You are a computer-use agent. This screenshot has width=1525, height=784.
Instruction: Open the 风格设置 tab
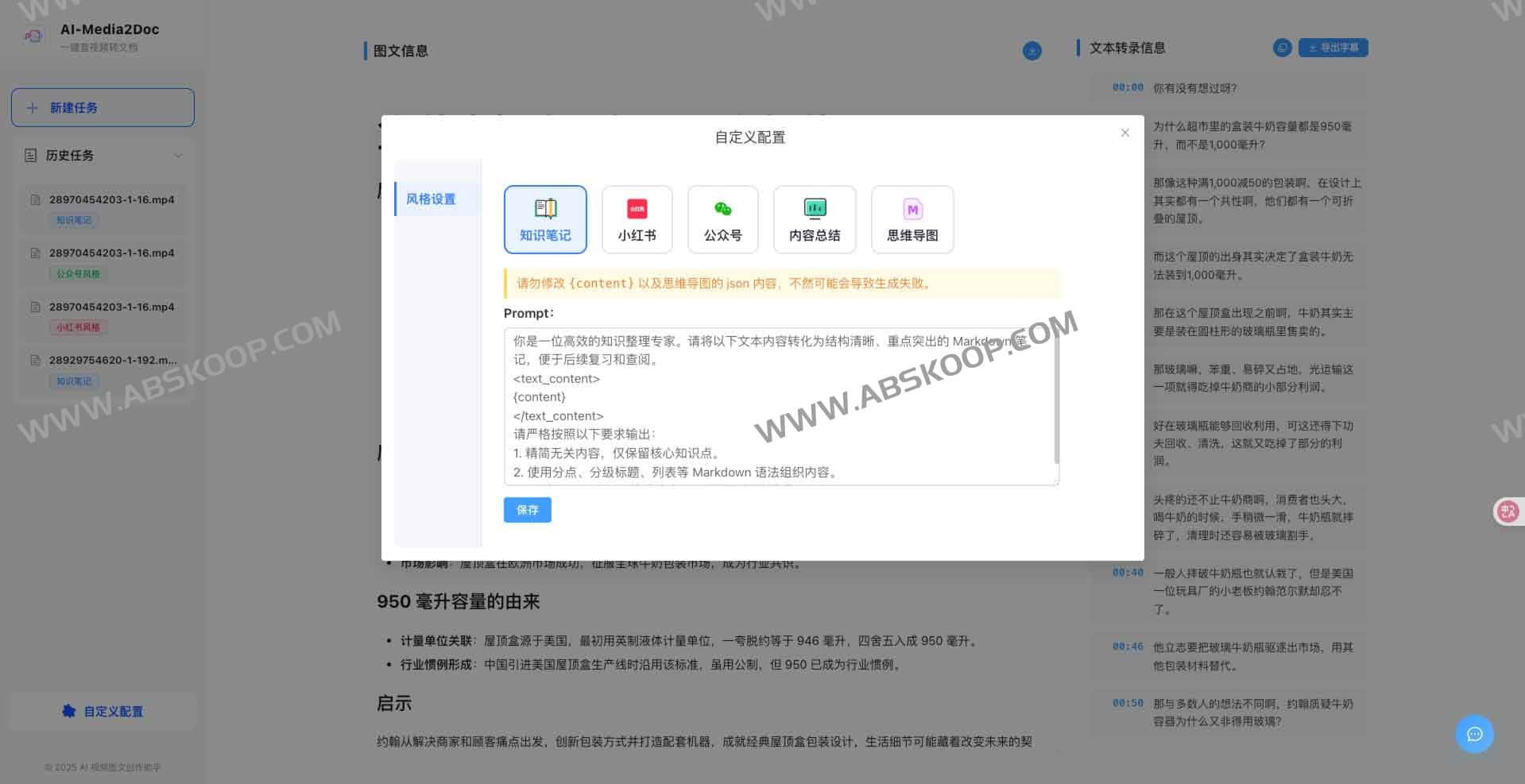tap(431, 199)
